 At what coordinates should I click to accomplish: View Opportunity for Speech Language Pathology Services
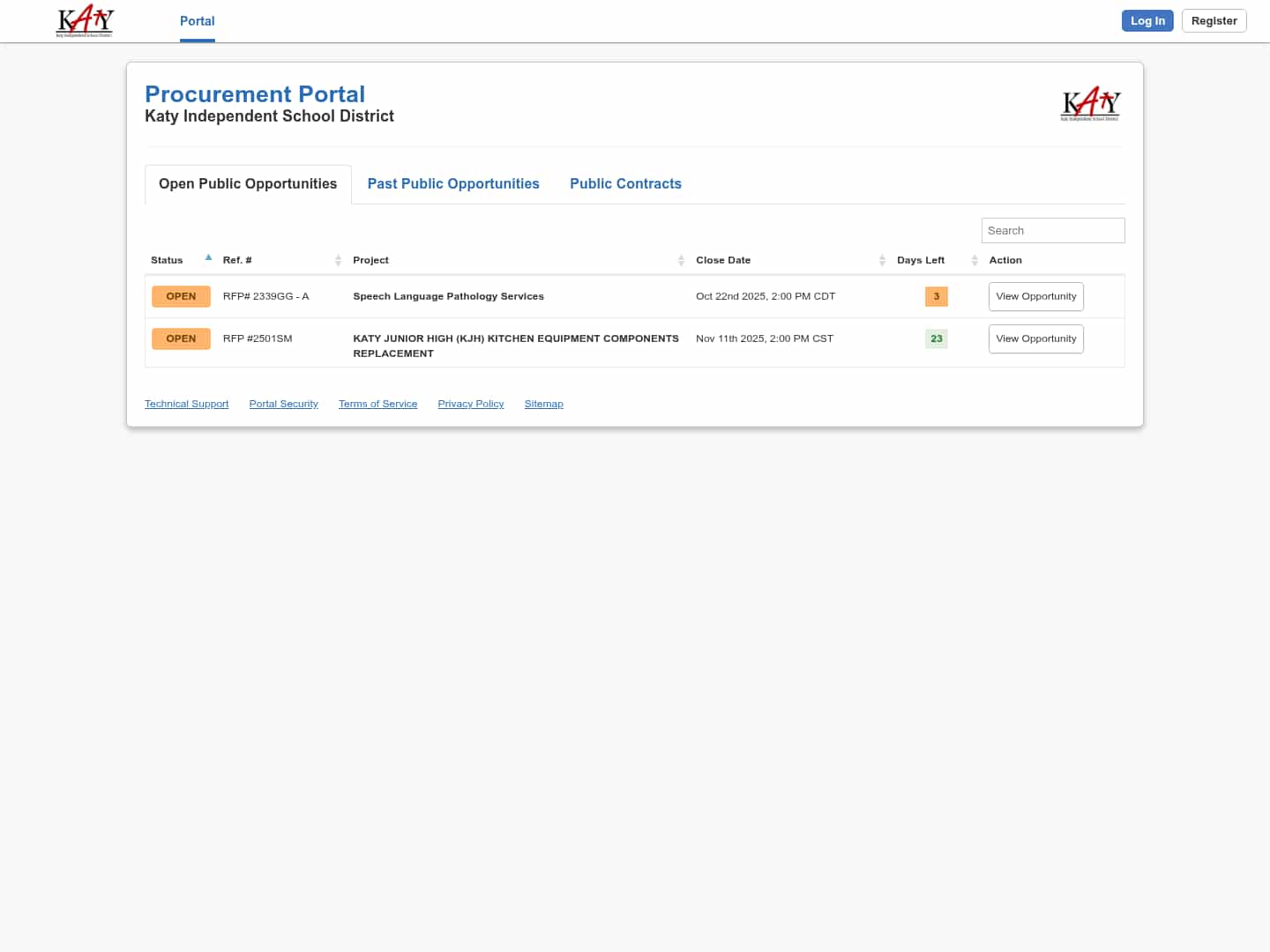click(1035, 296)
